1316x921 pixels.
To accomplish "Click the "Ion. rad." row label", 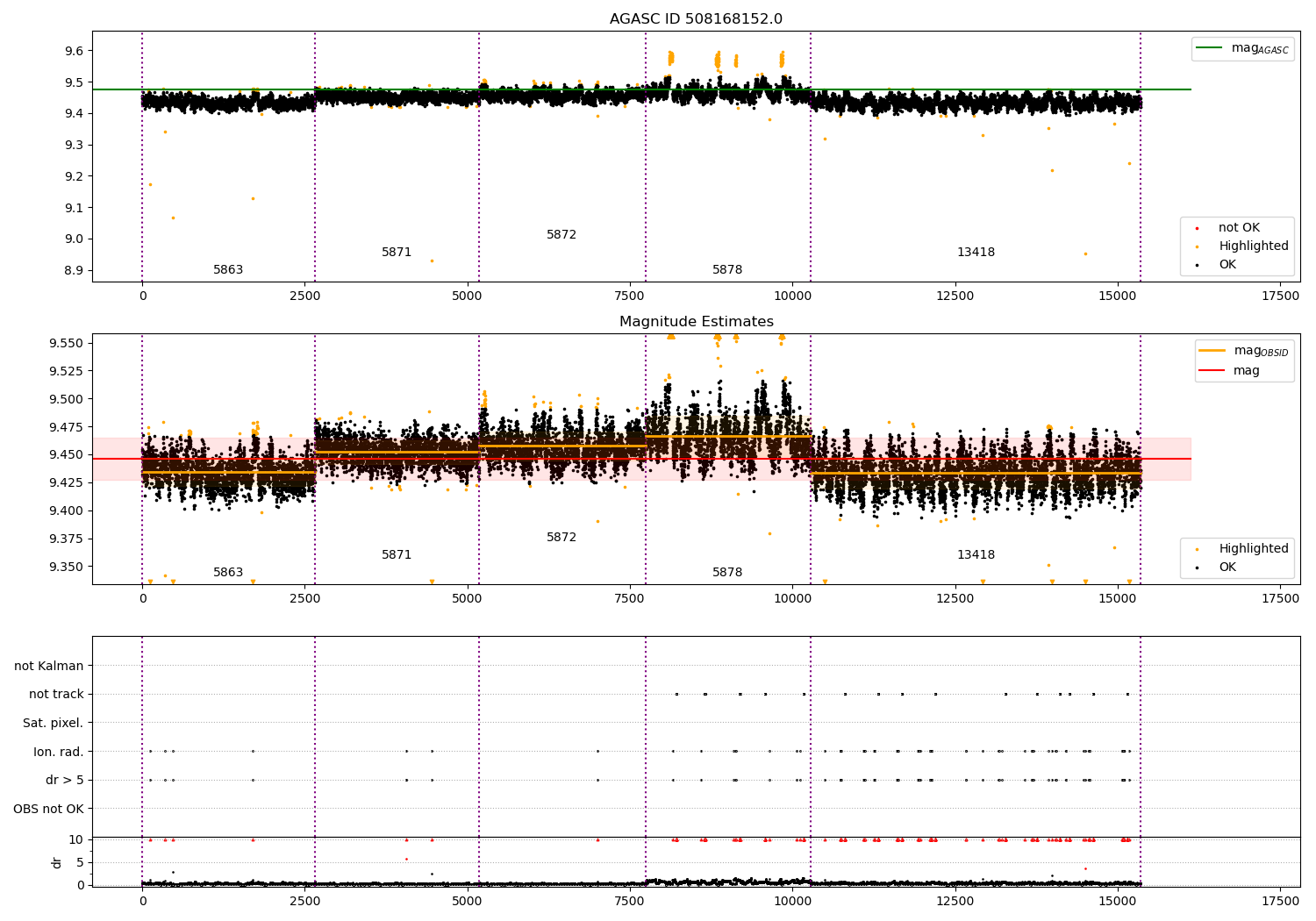I will pyautogui.click(x=59, y=752).
